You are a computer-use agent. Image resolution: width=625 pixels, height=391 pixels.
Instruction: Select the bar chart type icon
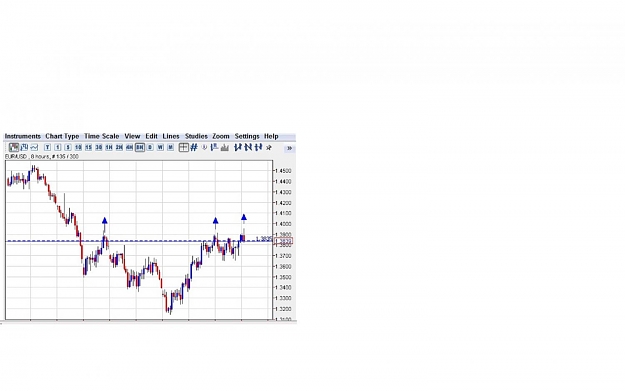24,147
